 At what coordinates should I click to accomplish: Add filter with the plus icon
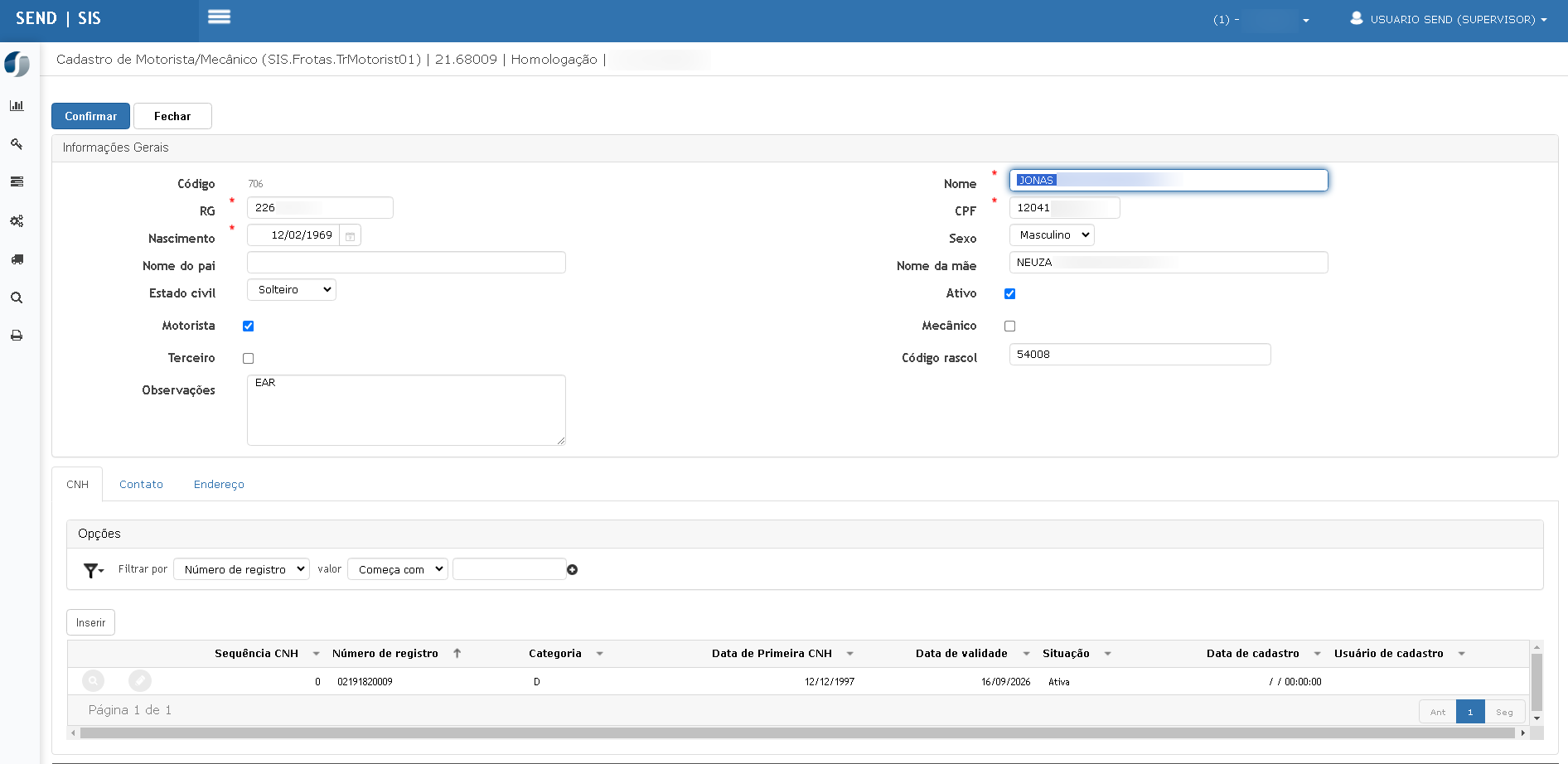point(572,569)
